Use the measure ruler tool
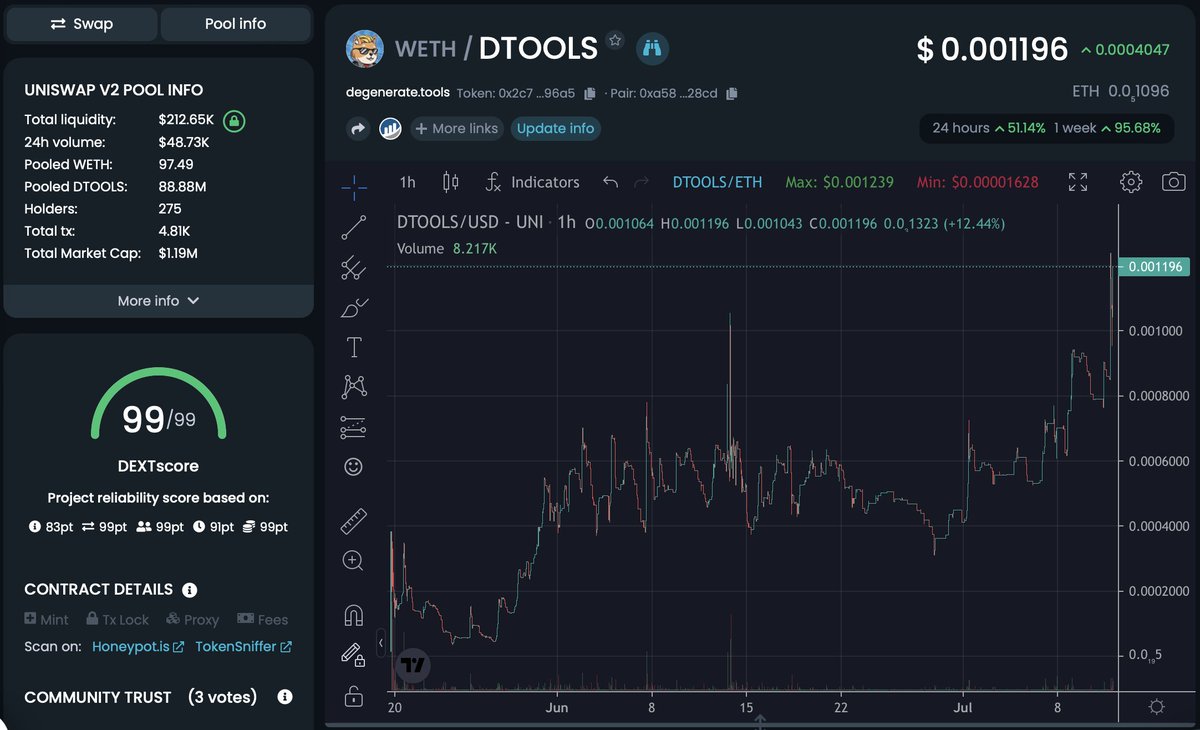This screenshot has width=1200, height=730. pyautogui.click(x=353, y=520)
